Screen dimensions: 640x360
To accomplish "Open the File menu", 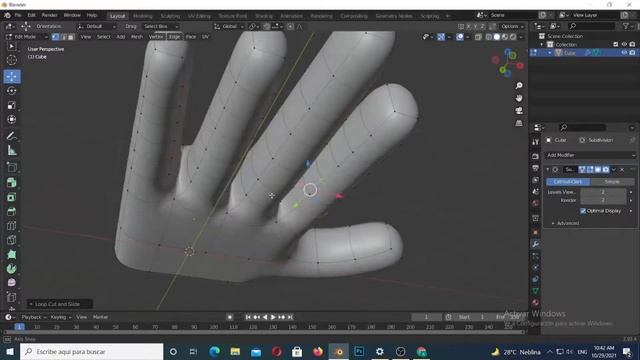I will coord(18,15).
